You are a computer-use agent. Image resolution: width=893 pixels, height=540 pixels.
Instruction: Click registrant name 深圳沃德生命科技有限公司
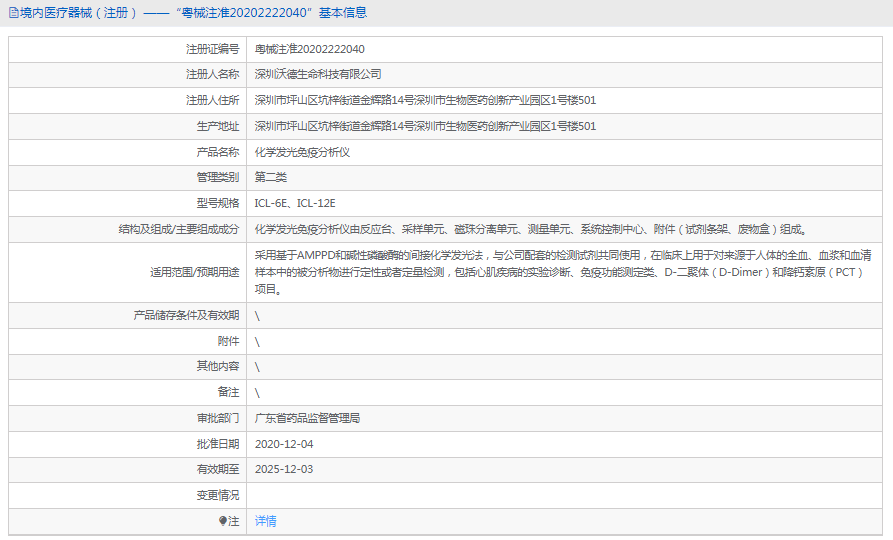318,74
